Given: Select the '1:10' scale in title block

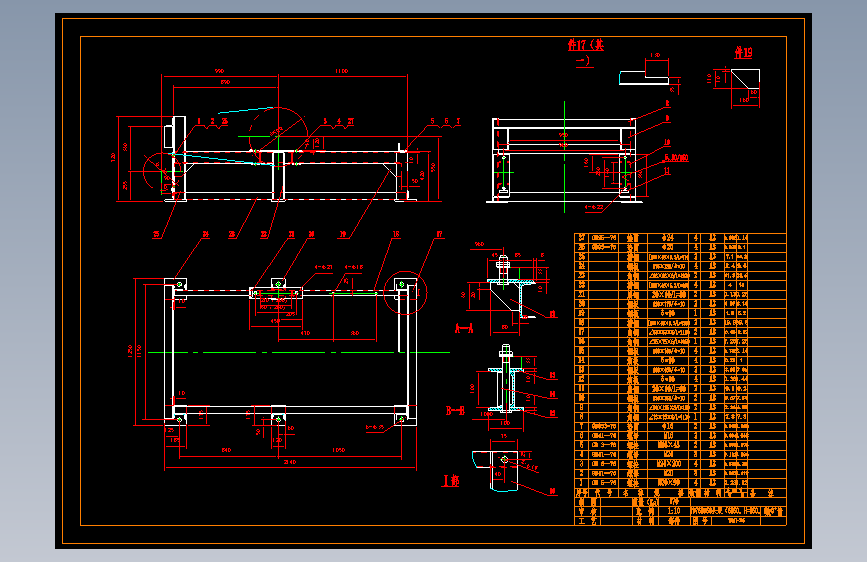Looking at the screenshot, I should click(x=674, y=511).
